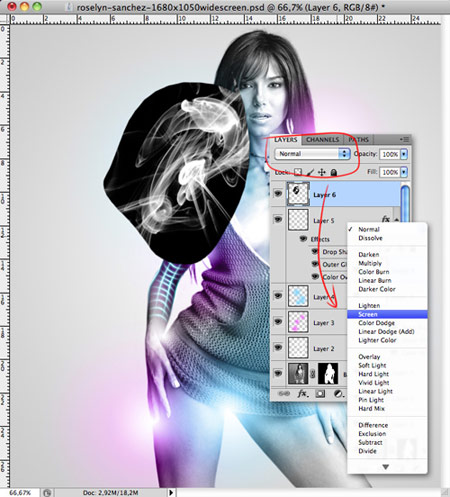Click the status bar preview icon next to zoom
Image resolution: width=450 pixels, height=497 pixels.
tap(47, 492)
